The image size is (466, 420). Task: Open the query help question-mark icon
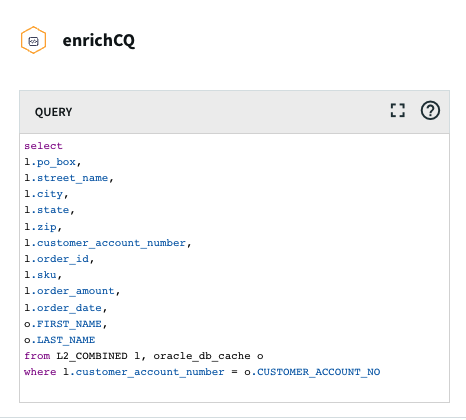(x=430, y=110)
